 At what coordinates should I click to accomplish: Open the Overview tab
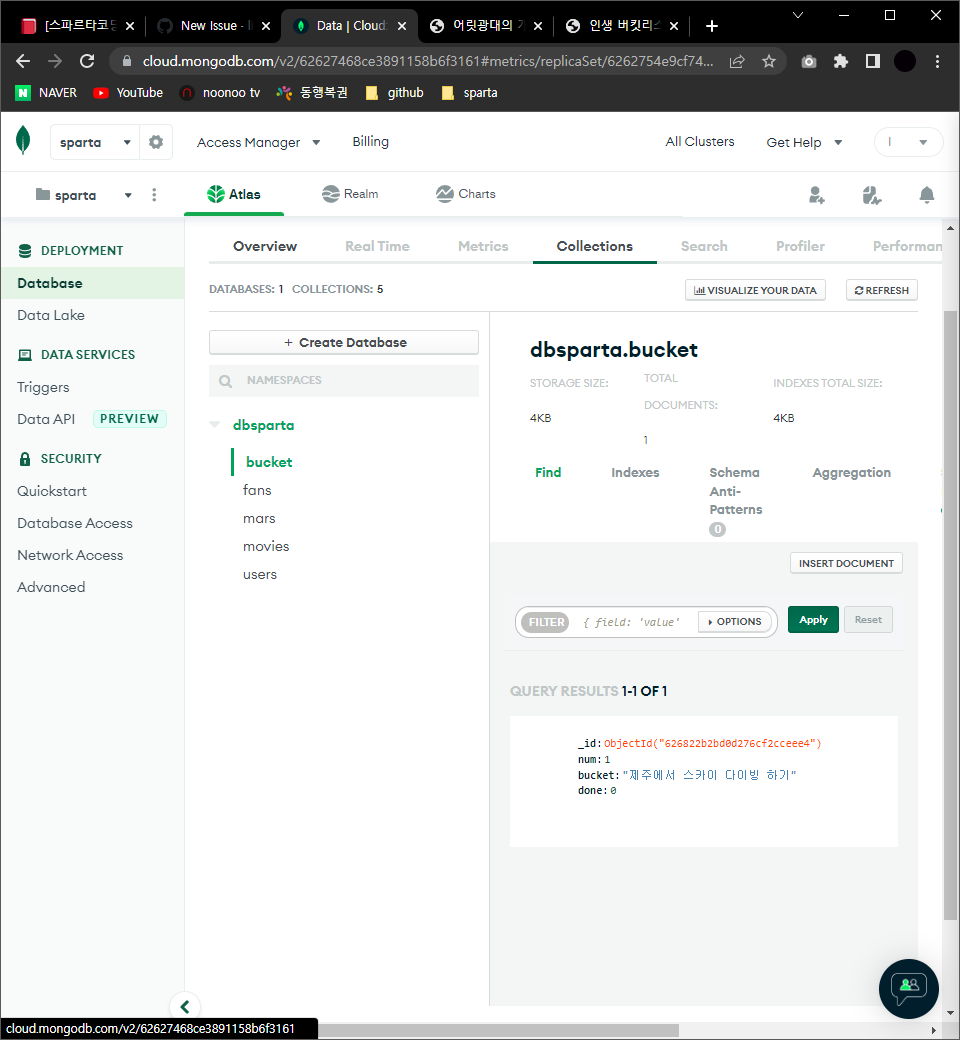[265, 246]
